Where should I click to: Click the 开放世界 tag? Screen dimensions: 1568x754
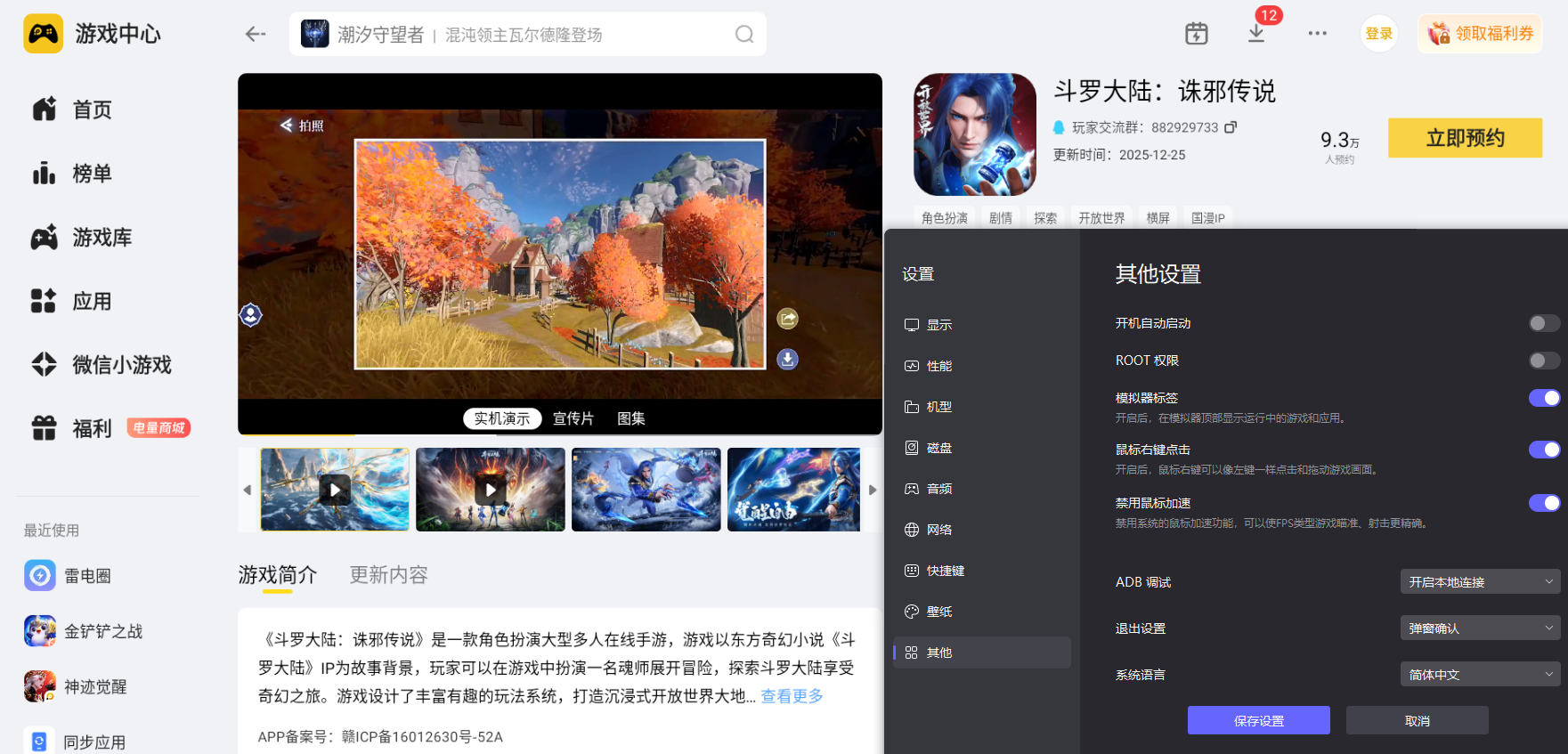coord(1101,218)
